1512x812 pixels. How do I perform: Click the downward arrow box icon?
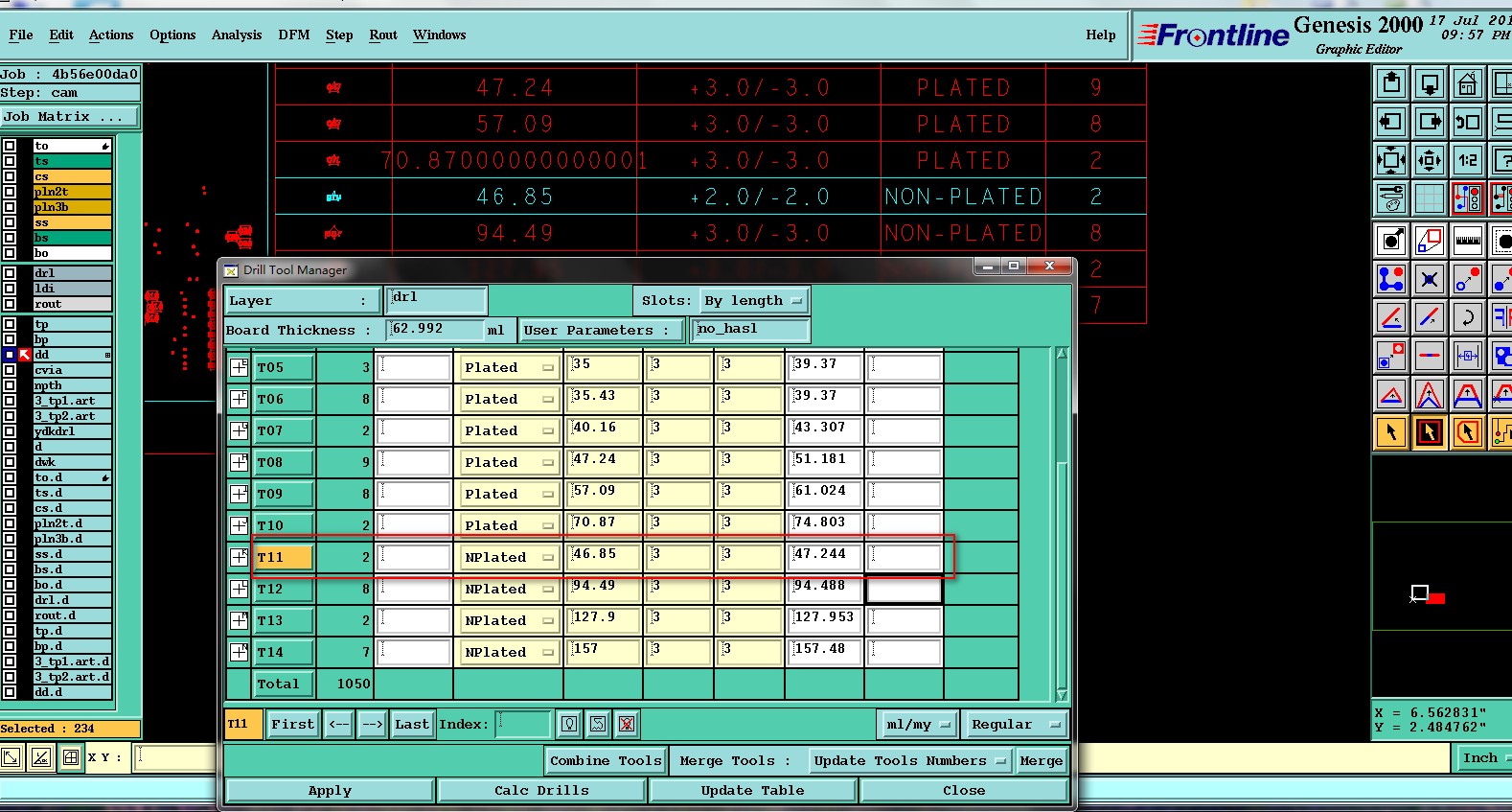coord(1430,84)
